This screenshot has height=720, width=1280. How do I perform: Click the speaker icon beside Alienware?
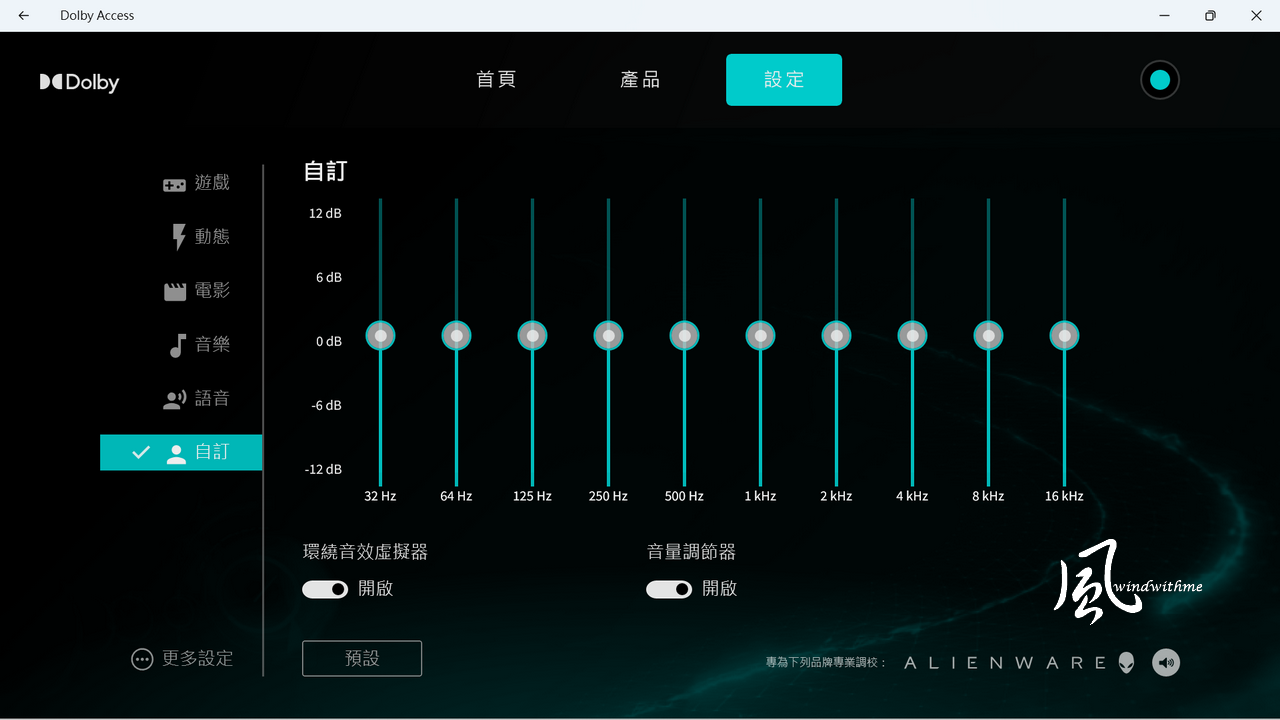(1166, 662)
